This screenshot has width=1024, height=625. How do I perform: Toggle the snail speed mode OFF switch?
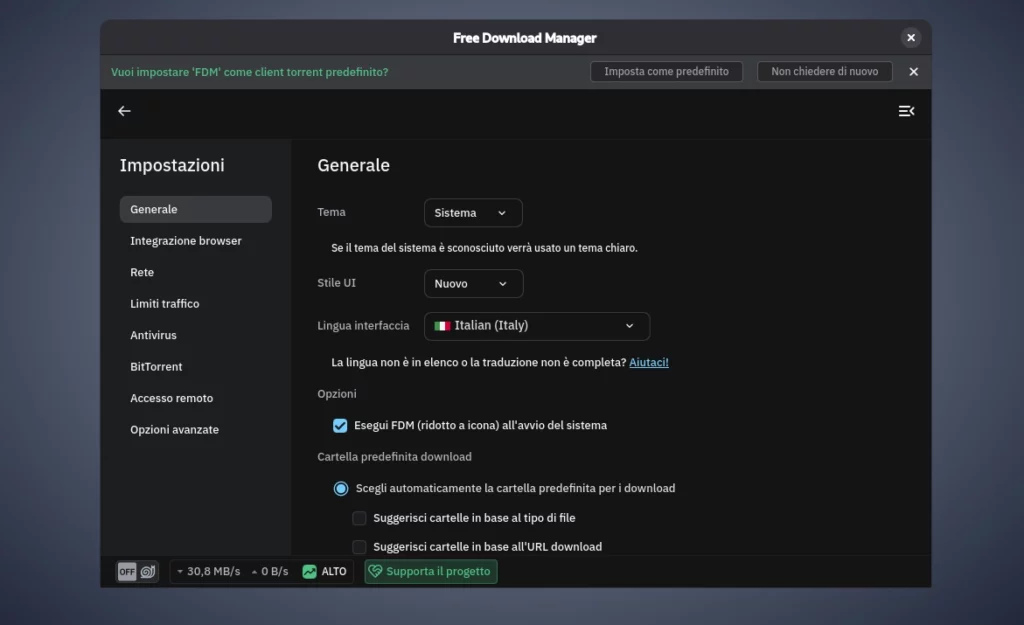[137, 571]
